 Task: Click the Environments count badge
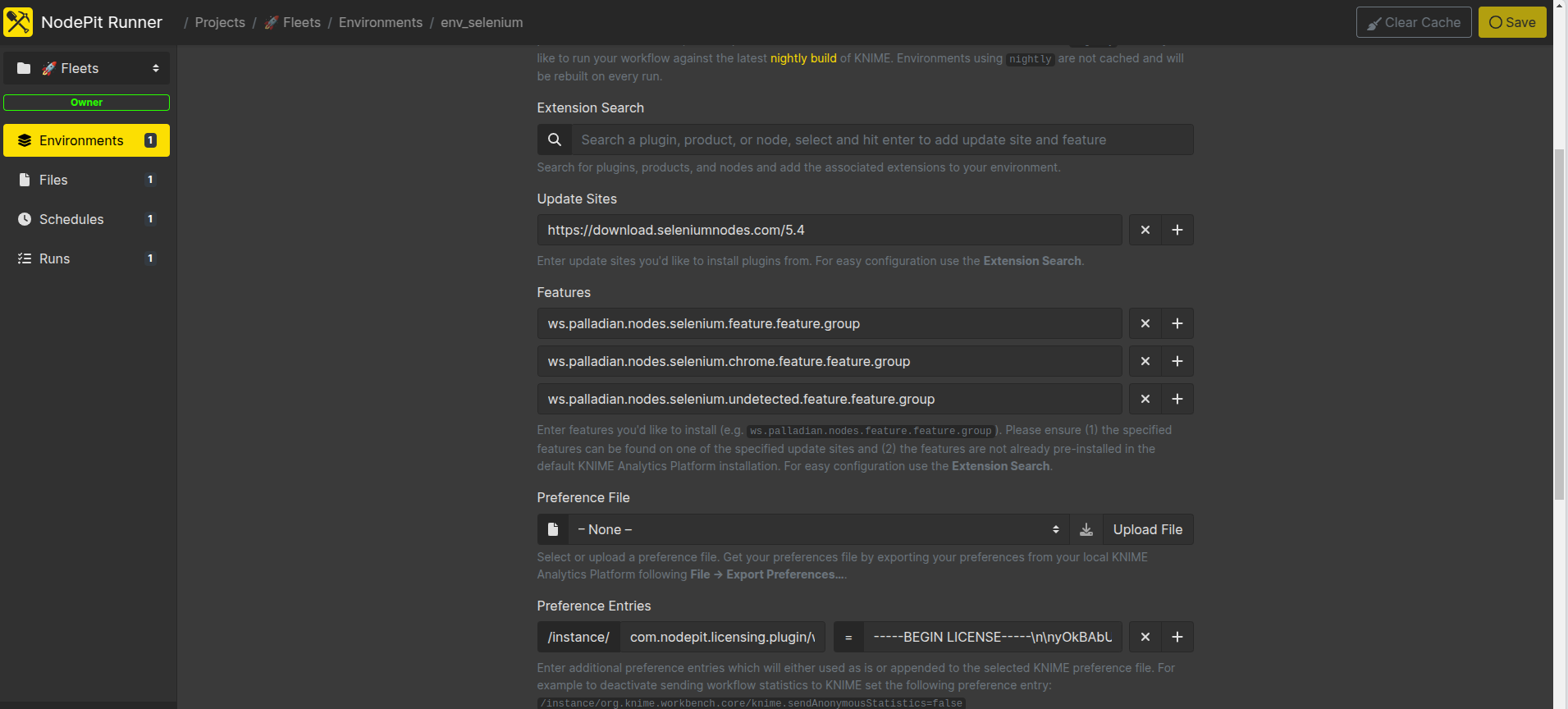pyautogui.click(x=150, y=140)
